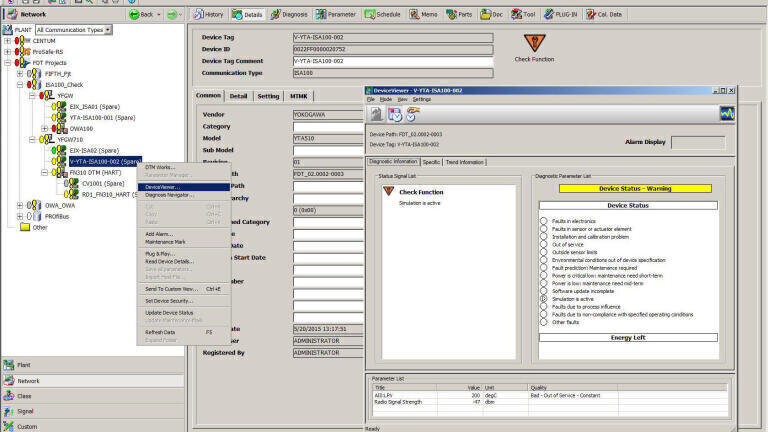Click the Custom view icon in bottom panel
Image resolution: width=768 pixels, height=432 pixels.
8,427
